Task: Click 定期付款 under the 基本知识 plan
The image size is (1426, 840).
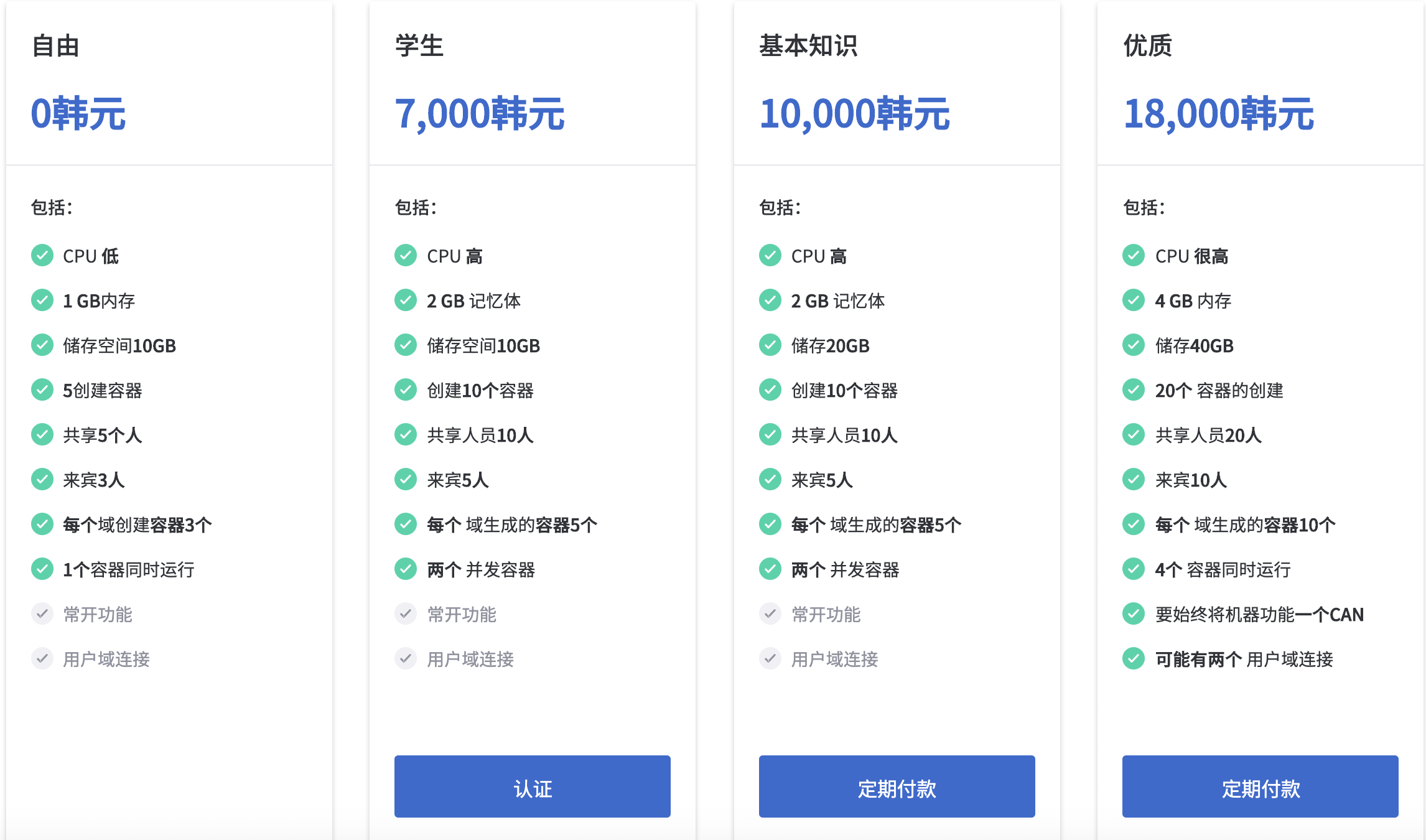Action: coord(897,786)
